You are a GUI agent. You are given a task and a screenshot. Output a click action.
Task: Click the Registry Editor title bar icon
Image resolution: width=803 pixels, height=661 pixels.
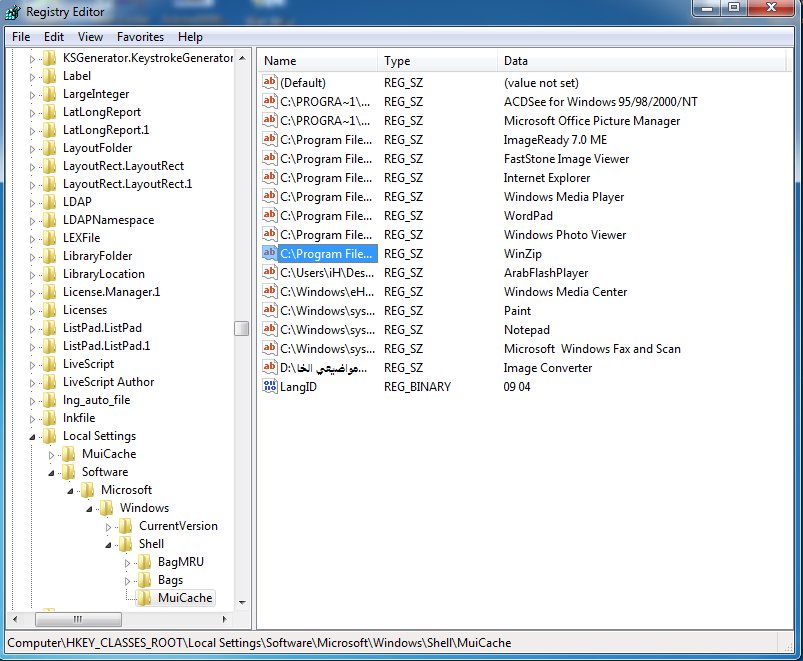click(x=12, y=12)
